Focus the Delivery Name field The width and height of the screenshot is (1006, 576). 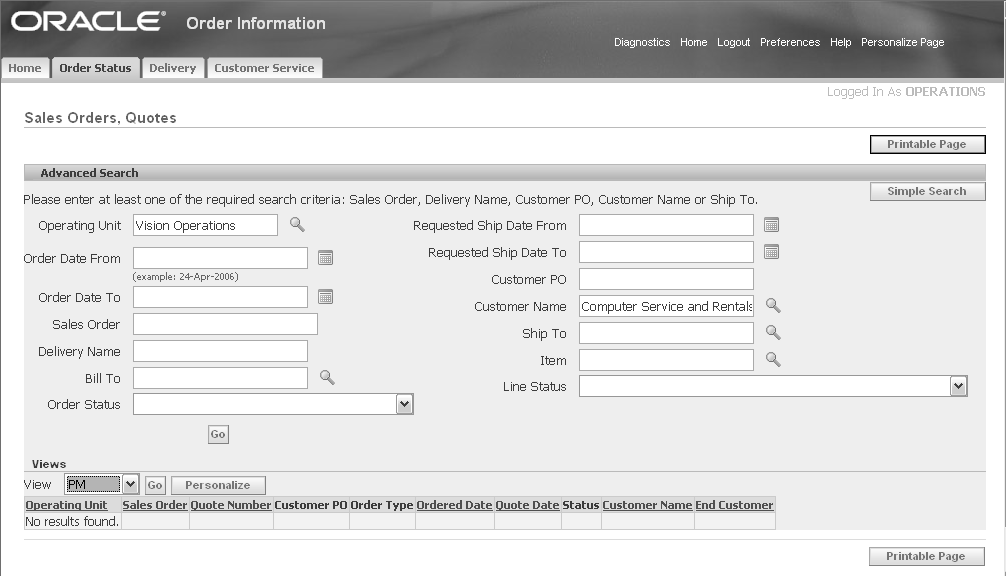pos(220,351)
